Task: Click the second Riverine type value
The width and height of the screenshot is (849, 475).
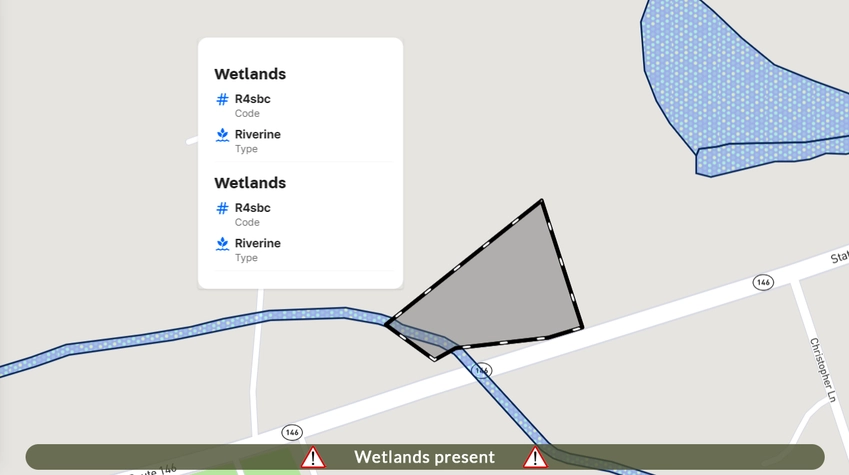Action: (x=258, y=243)
